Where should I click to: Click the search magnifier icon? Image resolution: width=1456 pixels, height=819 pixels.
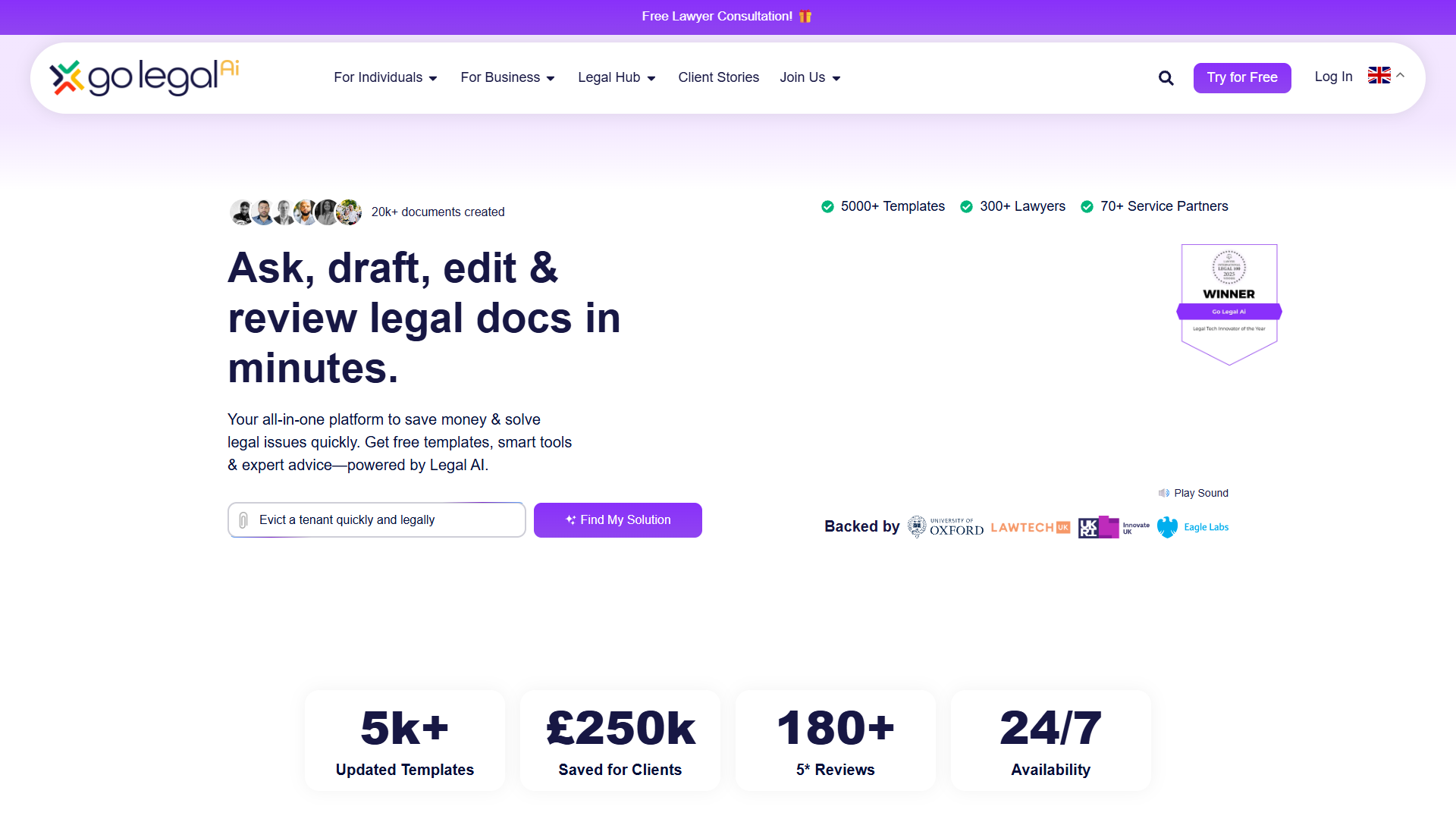coord(1166,78)
